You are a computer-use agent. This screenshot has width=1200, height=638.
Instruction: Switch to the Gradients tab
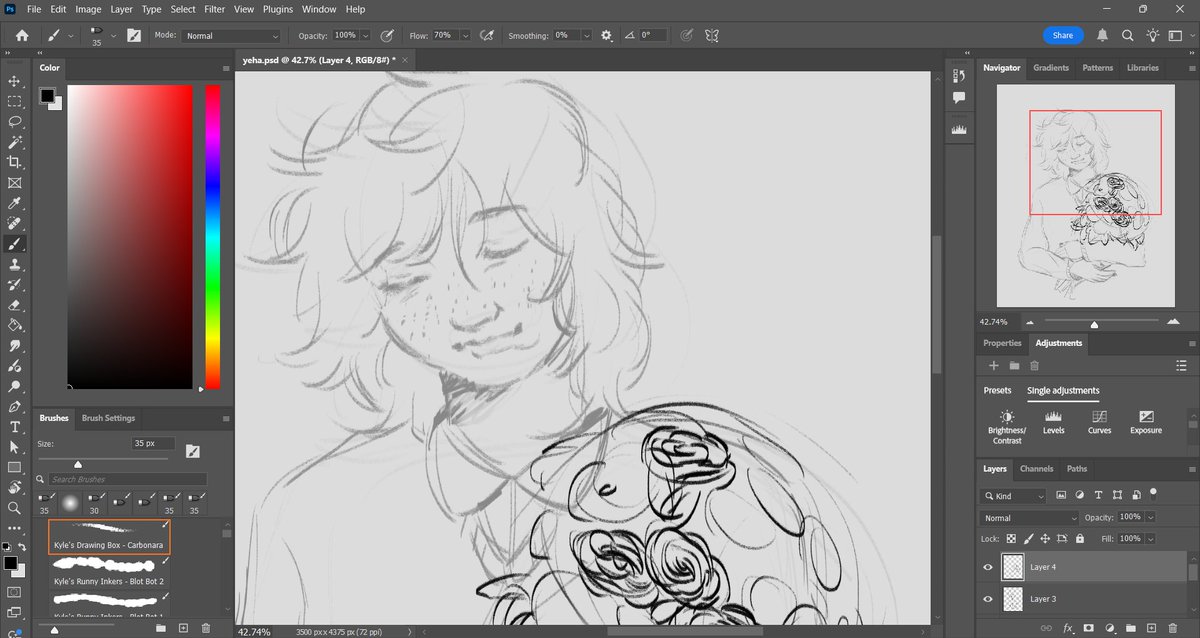[1051, 68]
